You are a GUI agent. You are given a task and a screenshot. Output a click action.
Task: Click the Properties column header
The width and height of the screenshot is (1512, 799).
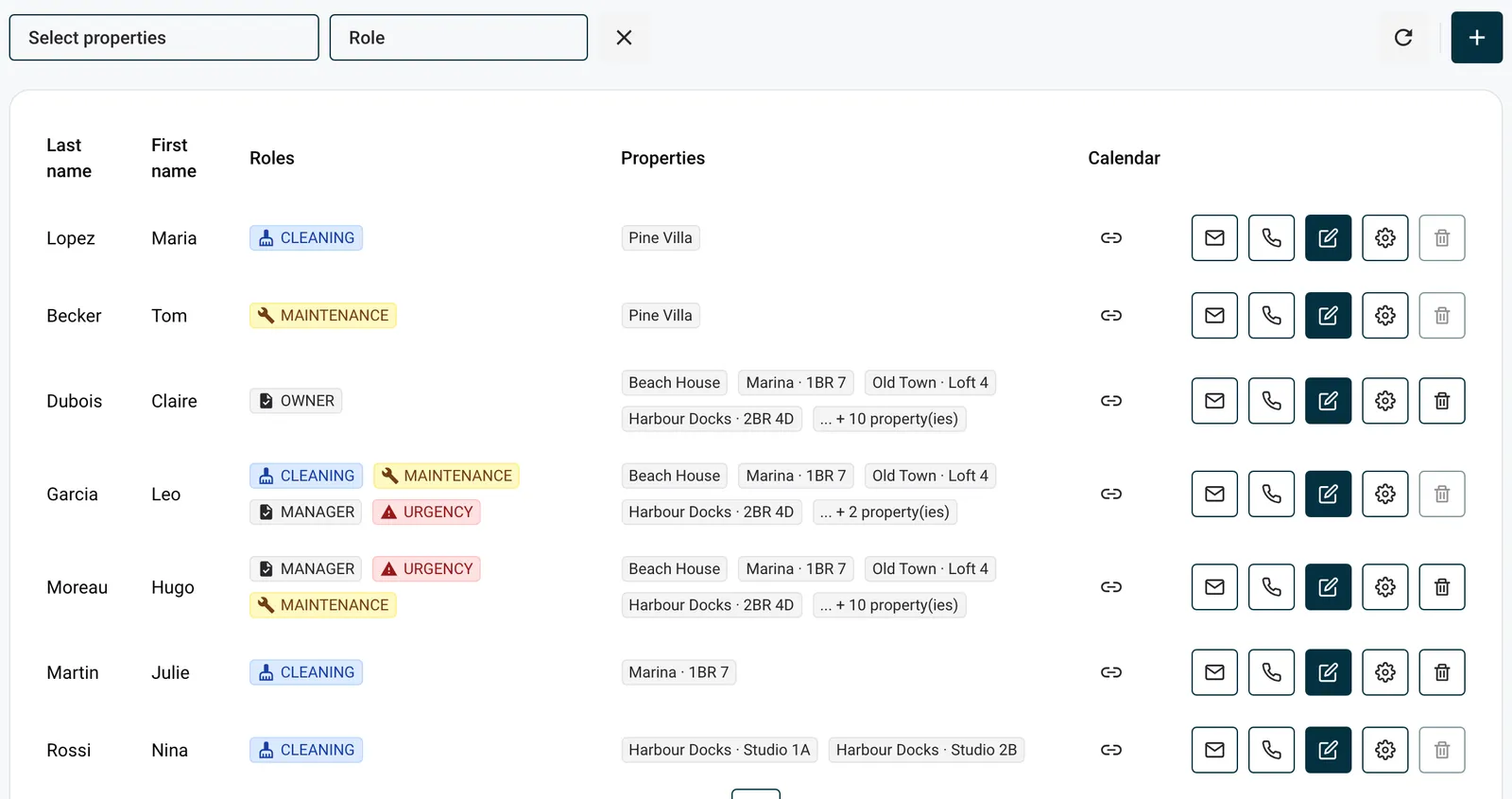click(x=662, y=158)
